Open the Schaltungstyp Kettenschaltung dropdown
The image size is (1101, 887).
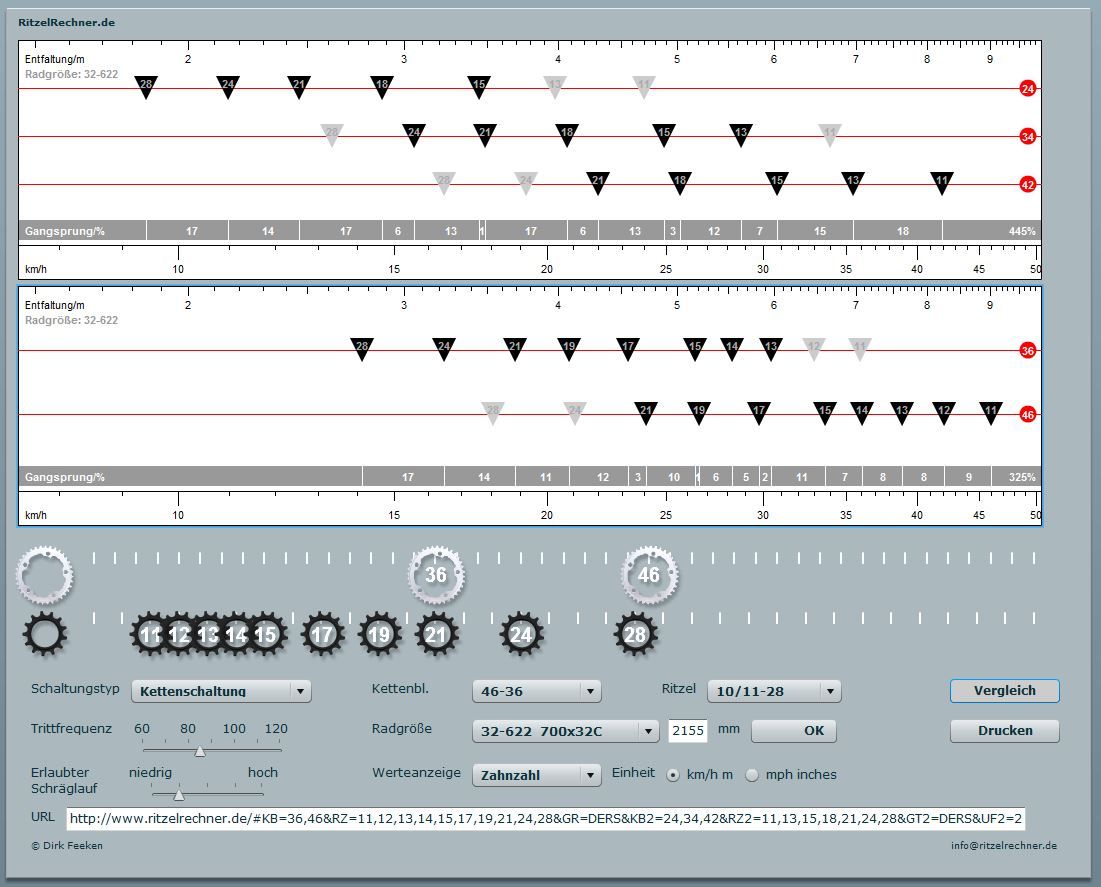[222, 691]
